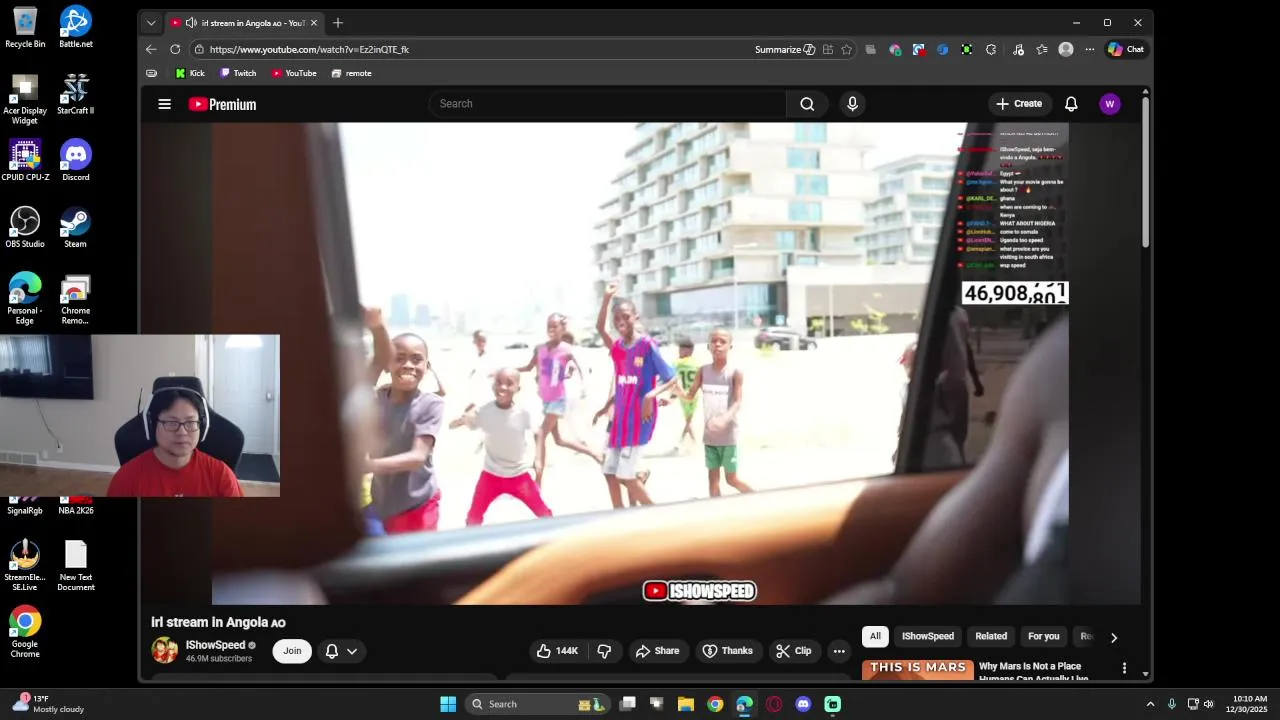
Task: Start voice search with the microphone
Action: 852,104
